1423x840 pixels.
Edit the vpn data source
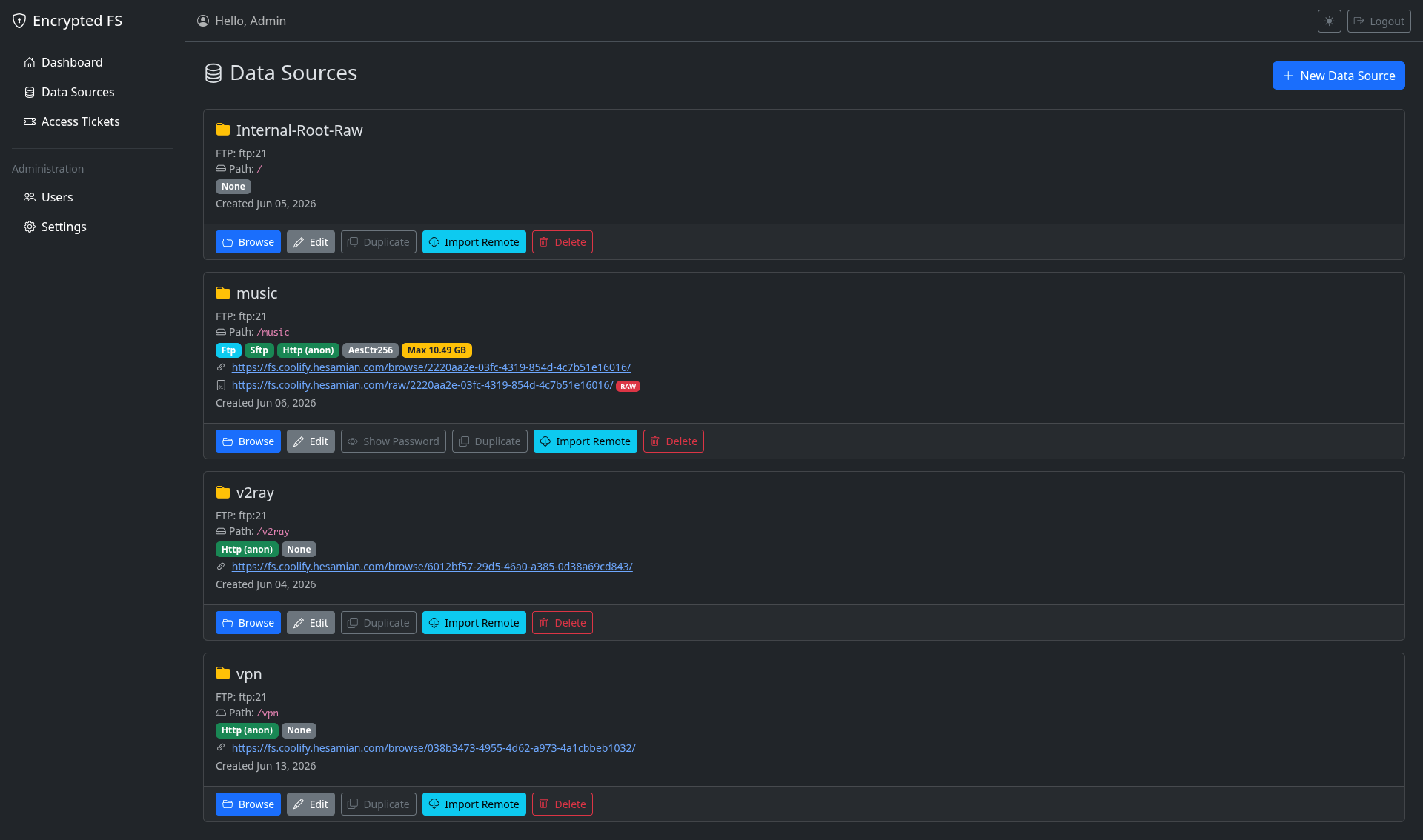pyautogui.click(x=311, y=804)
